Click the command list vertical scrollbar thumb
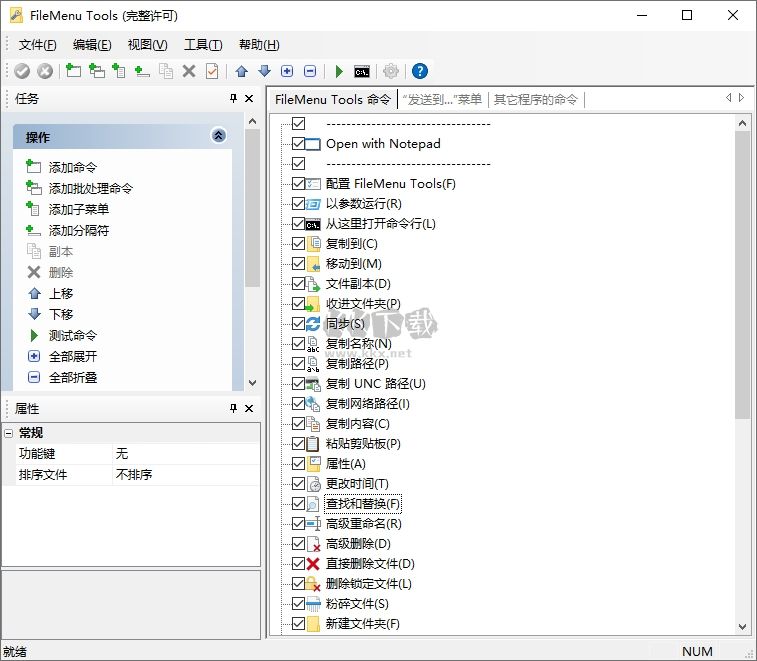Viewport: 757px width, 661px height. (742, 275)
